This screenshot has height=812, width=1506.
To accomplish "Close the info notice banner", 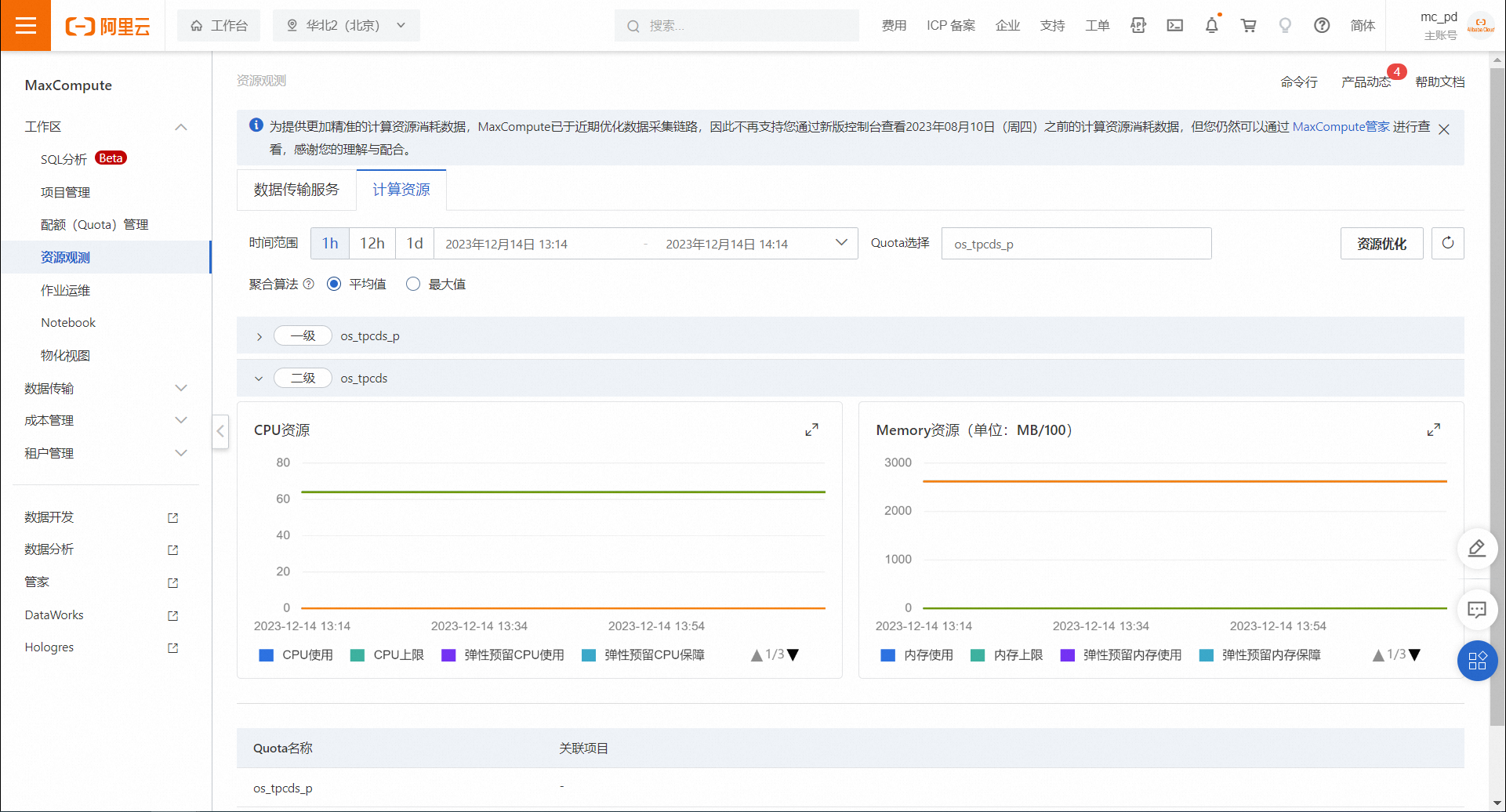I will click(1444, 129).
